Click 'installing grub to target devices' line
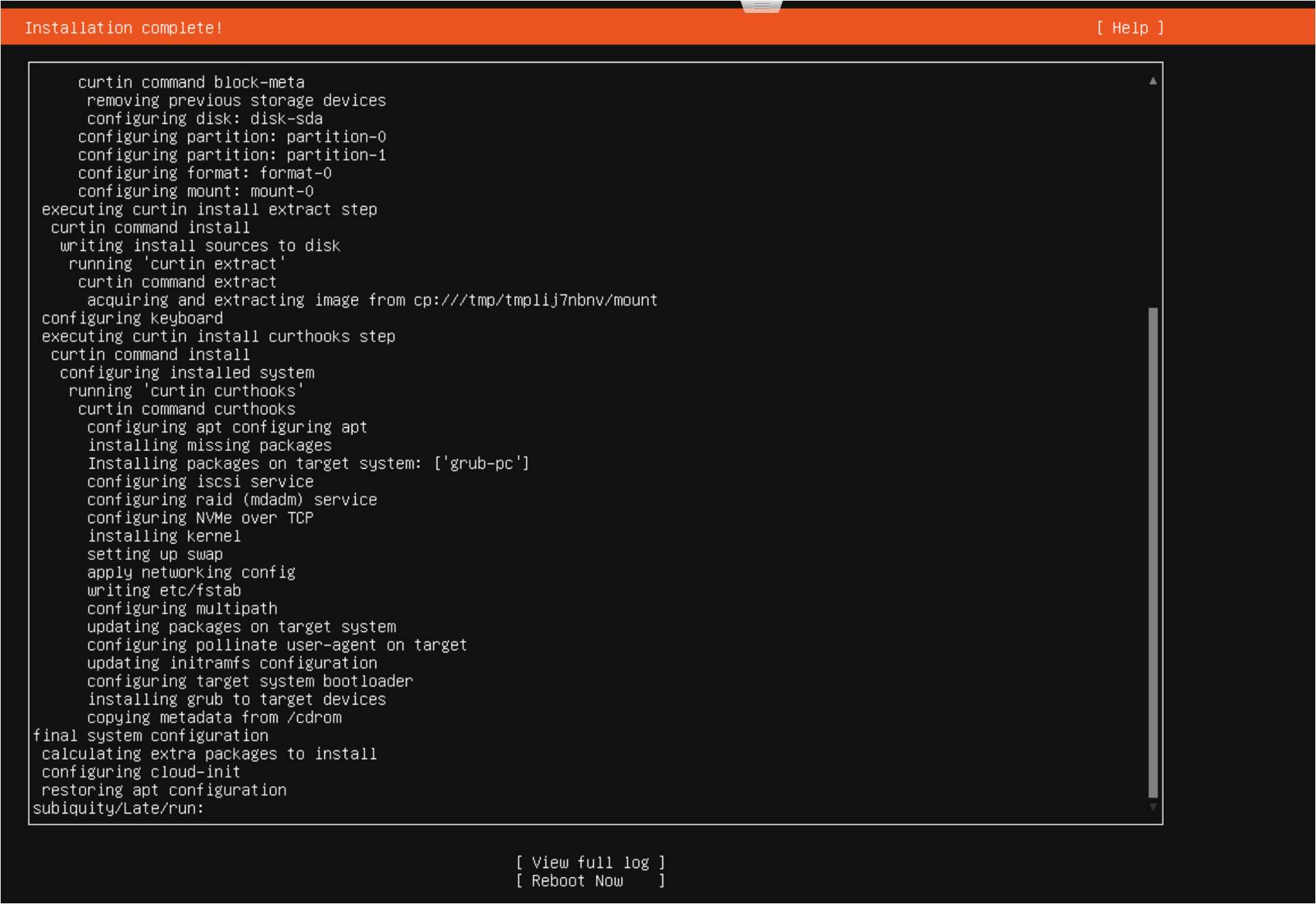1316x904 pixels. (x=236, y=699)
